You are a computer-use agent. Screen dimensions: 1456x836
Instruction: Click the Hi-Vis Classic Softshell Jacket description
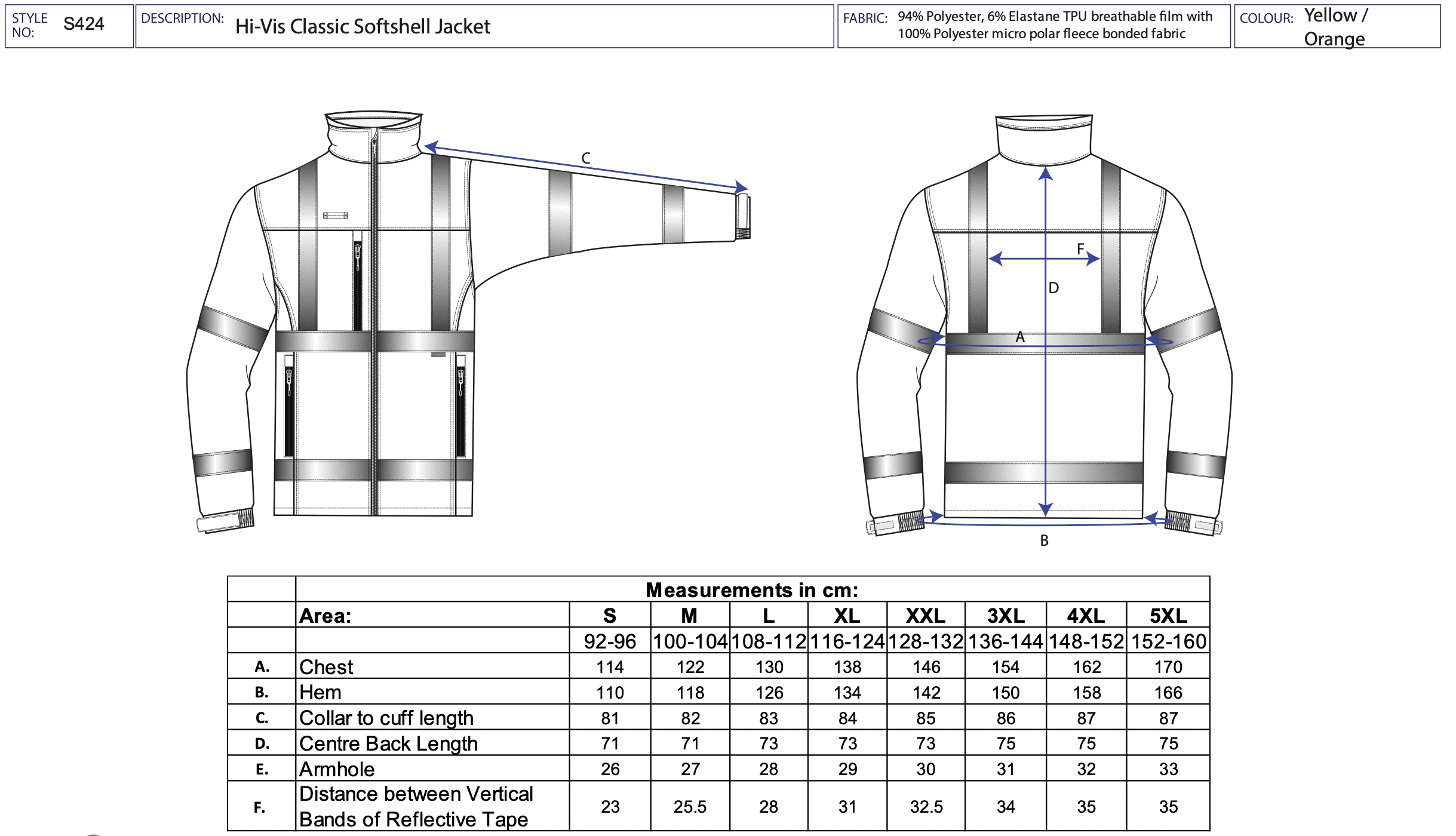click(x=363, y=26)
